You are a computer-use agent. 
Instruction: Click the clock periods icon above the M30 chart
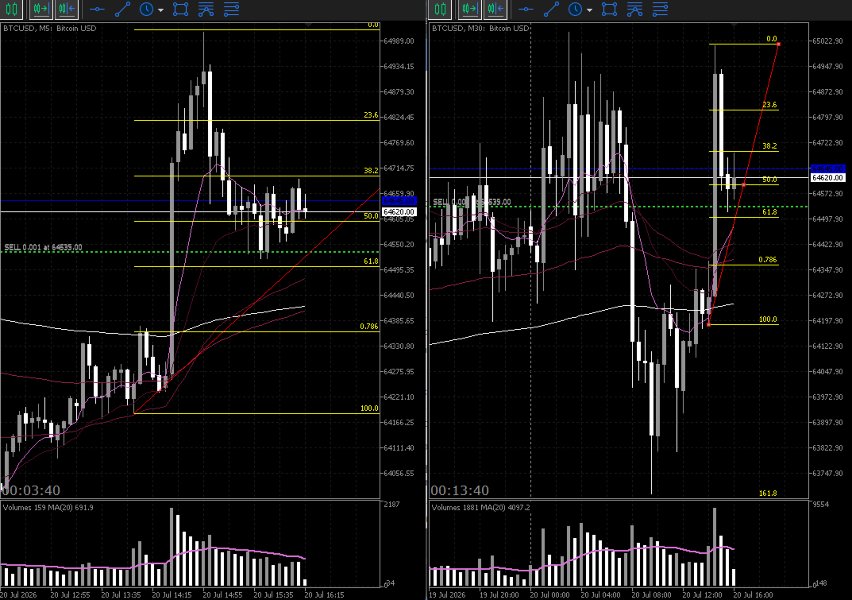click(x=576, y=9)
